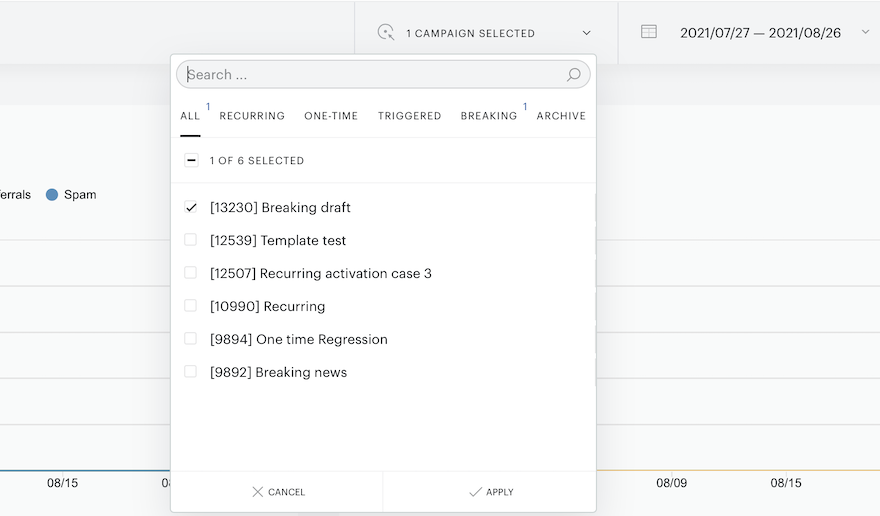Click the [9894] One time Regression label
Screen dimensions: 880x516
(x=299, y=339)
